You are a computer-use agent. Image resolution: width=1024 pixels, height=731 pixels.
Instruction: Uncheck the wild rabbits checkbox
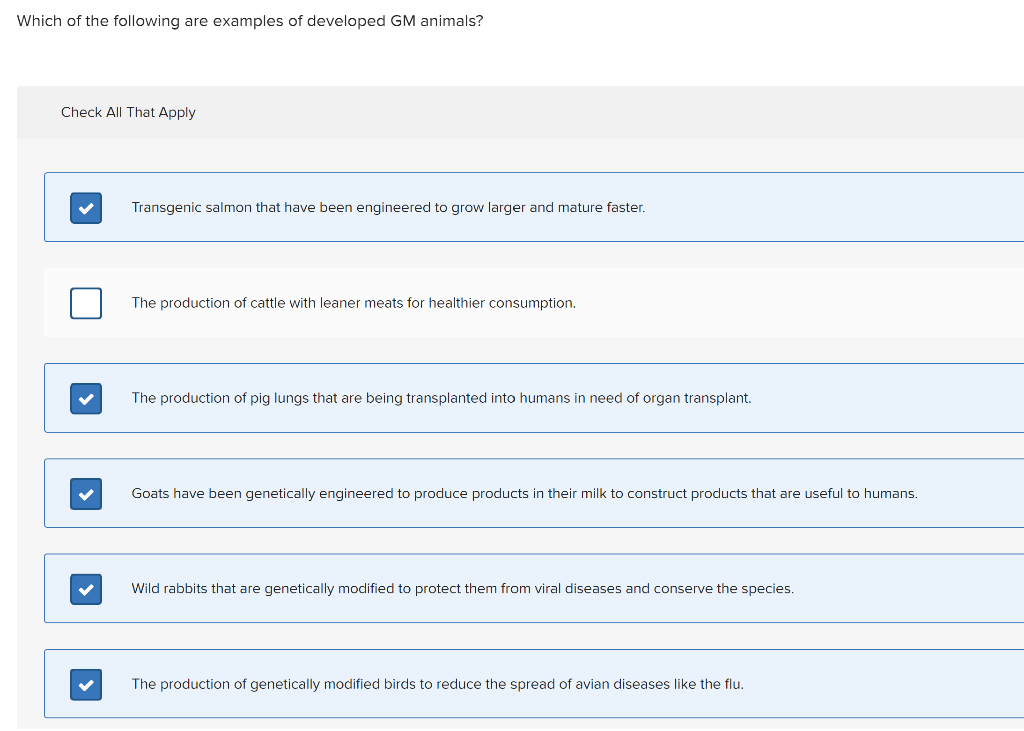tap(86, 589)
